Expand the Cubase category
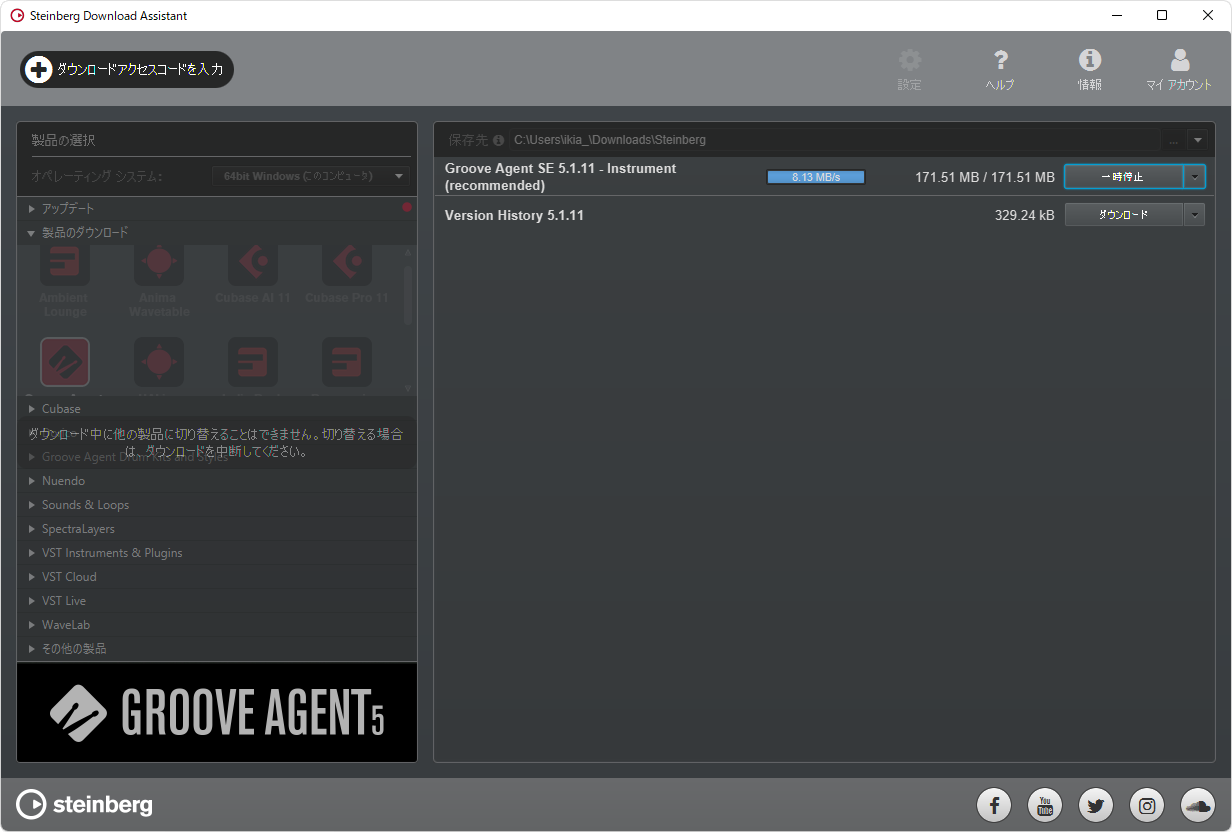Viewport: 1232px width, 832px height. click(217, 408)
